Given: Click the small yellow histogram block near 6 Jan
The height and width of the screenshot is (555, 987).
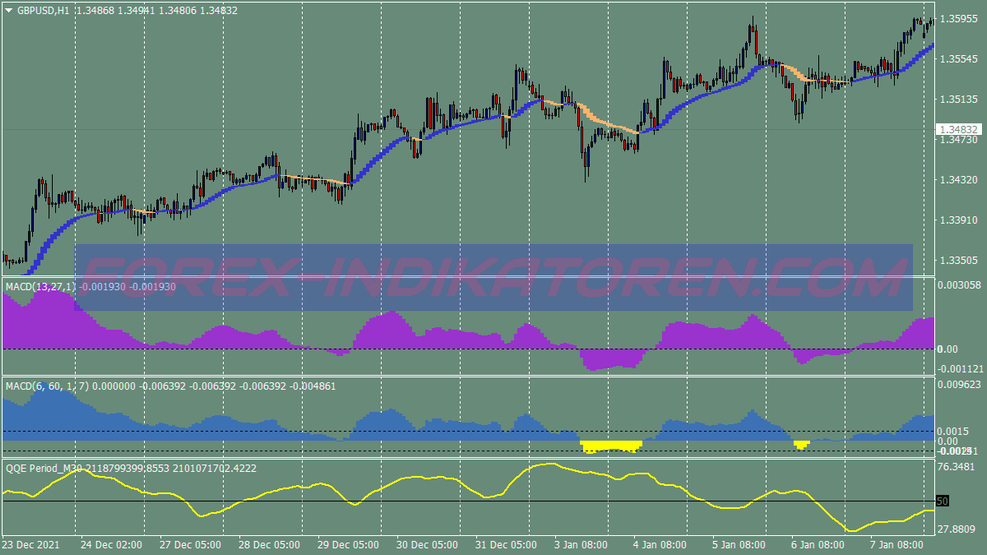Looking at the screenshot, I should click(800, 444).
